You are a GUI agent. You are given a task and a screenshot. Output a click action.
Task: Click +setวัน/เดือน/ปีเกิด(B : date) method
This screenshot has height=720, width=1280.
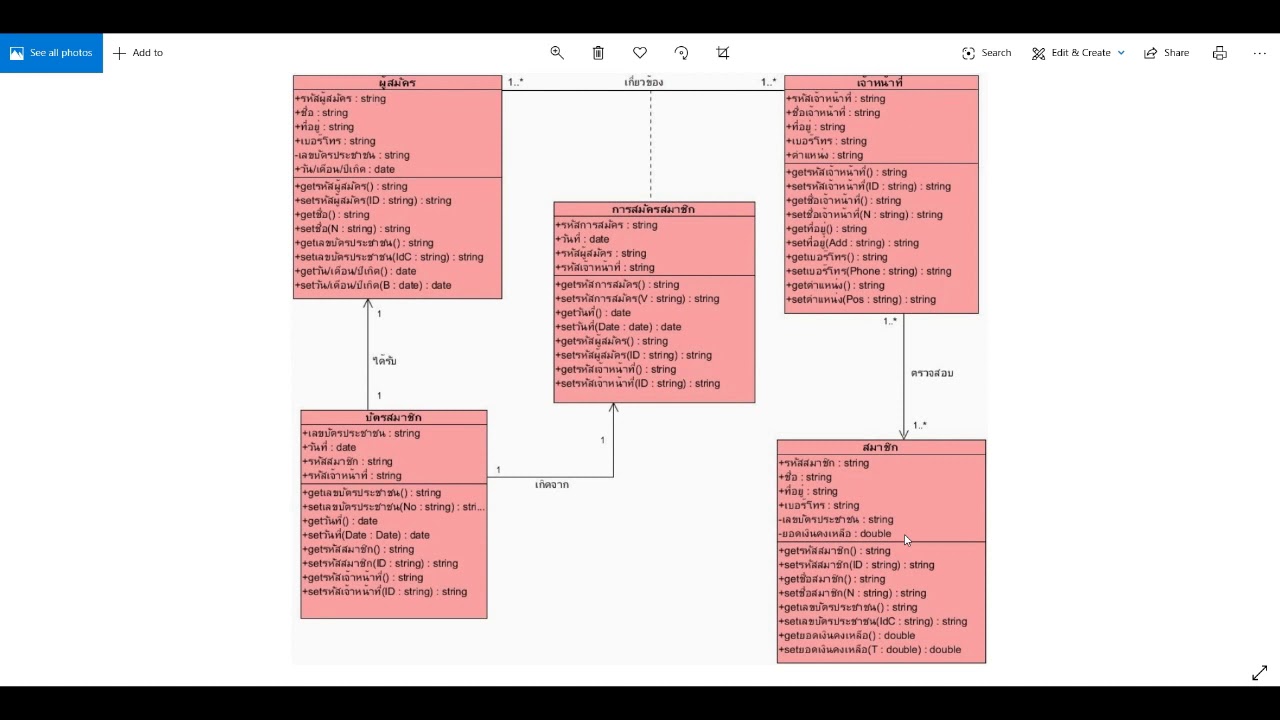[x=373, y=286]
